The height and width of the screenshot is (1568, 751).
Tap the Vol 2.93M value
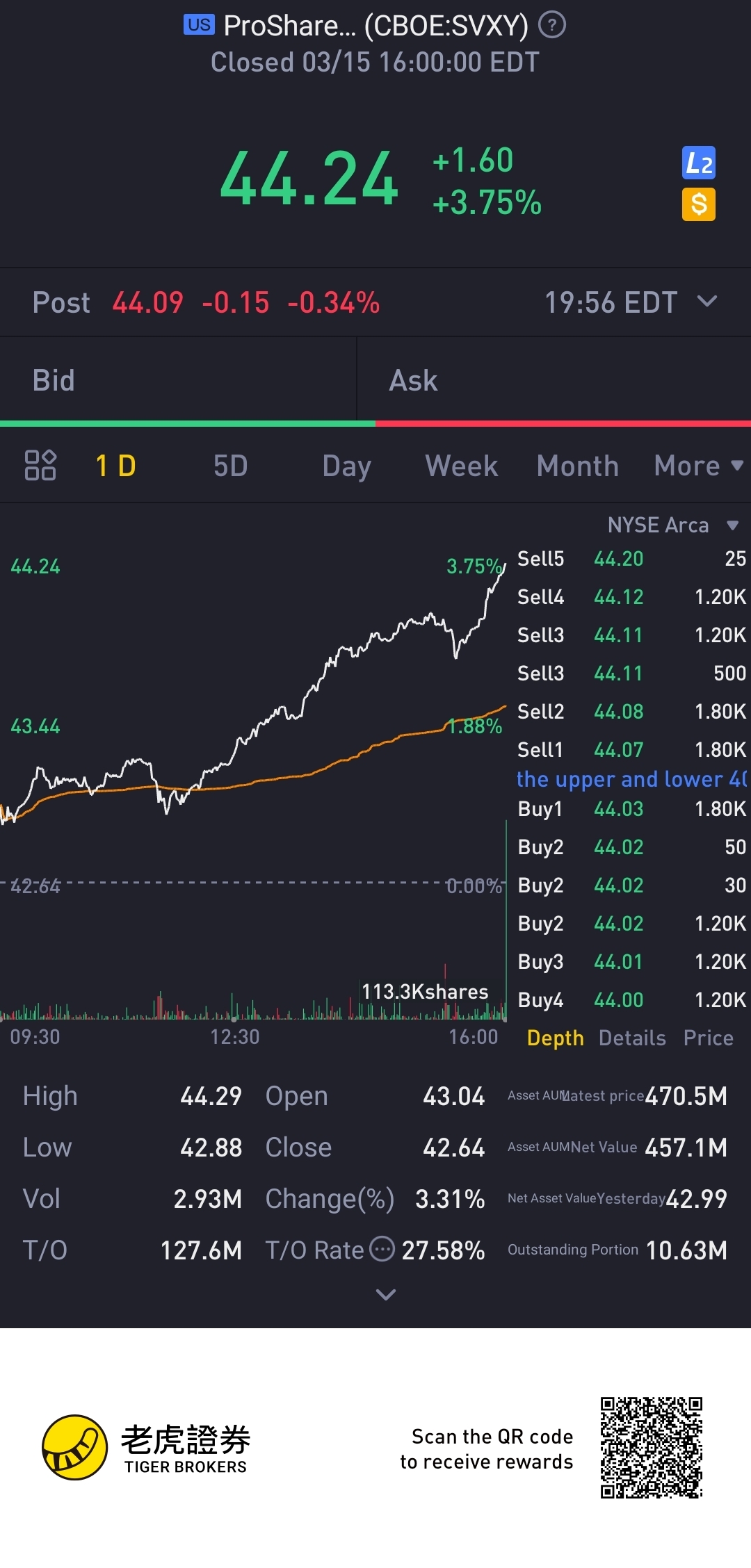[x=207, y=1199]
